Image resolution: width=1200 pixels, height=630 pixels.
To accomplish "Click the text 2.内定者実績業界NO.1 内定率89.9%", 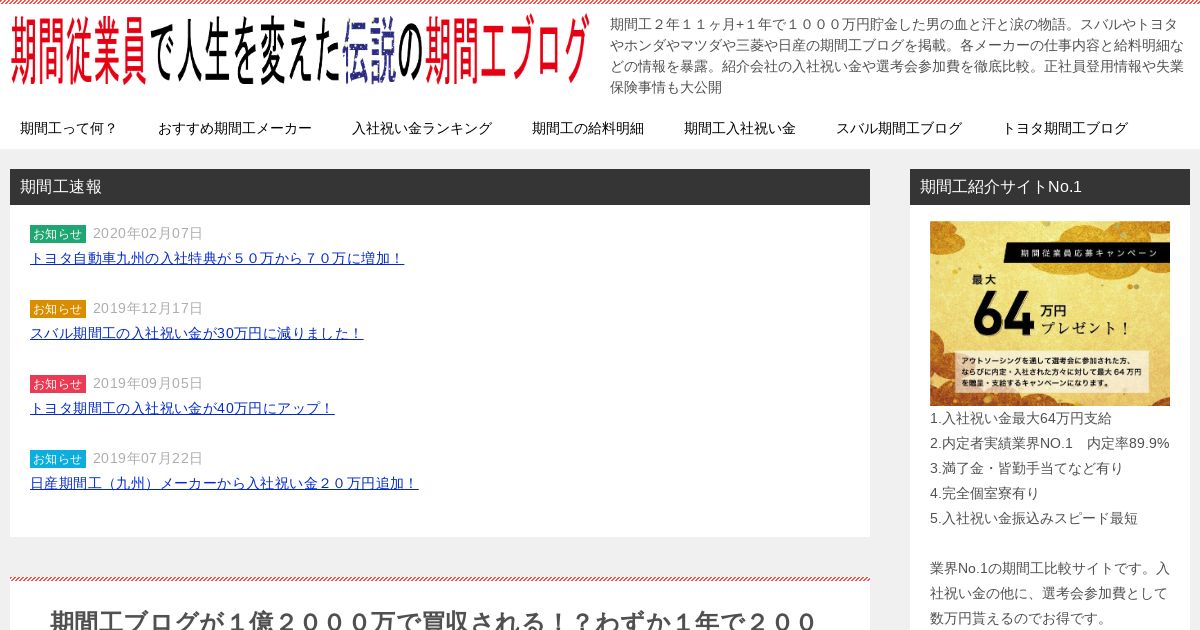I will coord(1050,443).
